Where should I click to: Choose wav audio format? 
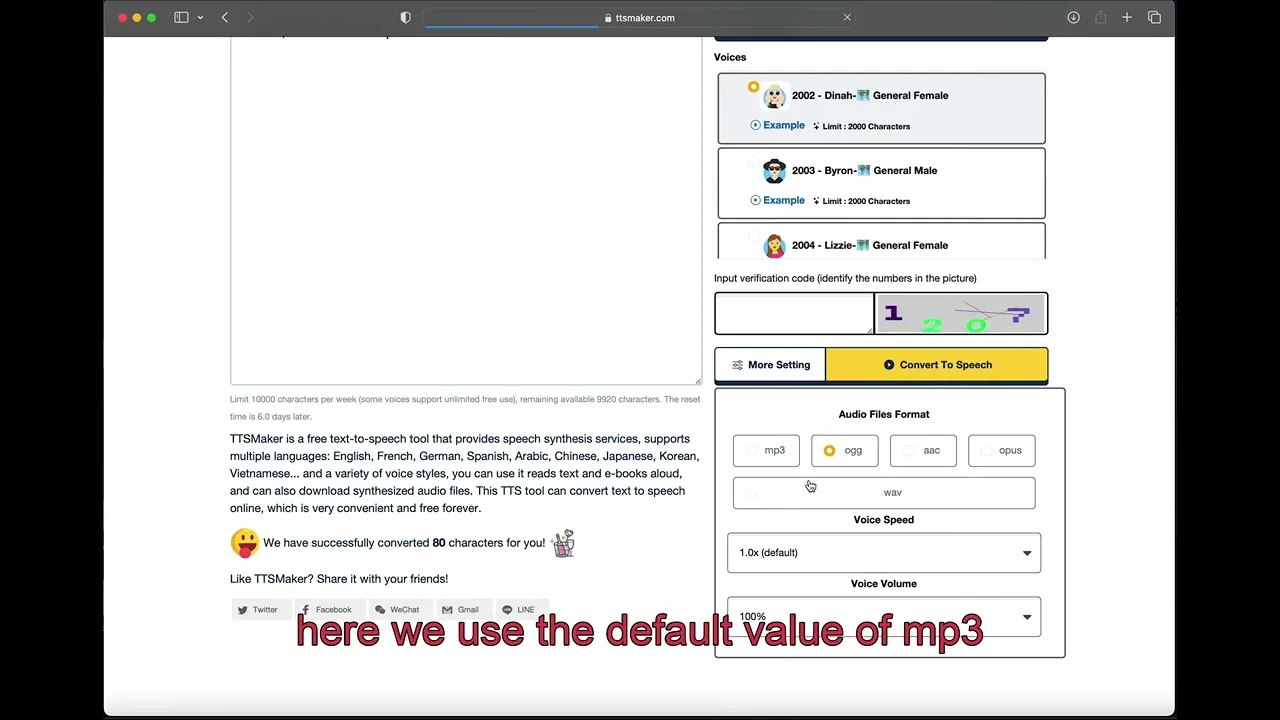coord(884,493)
